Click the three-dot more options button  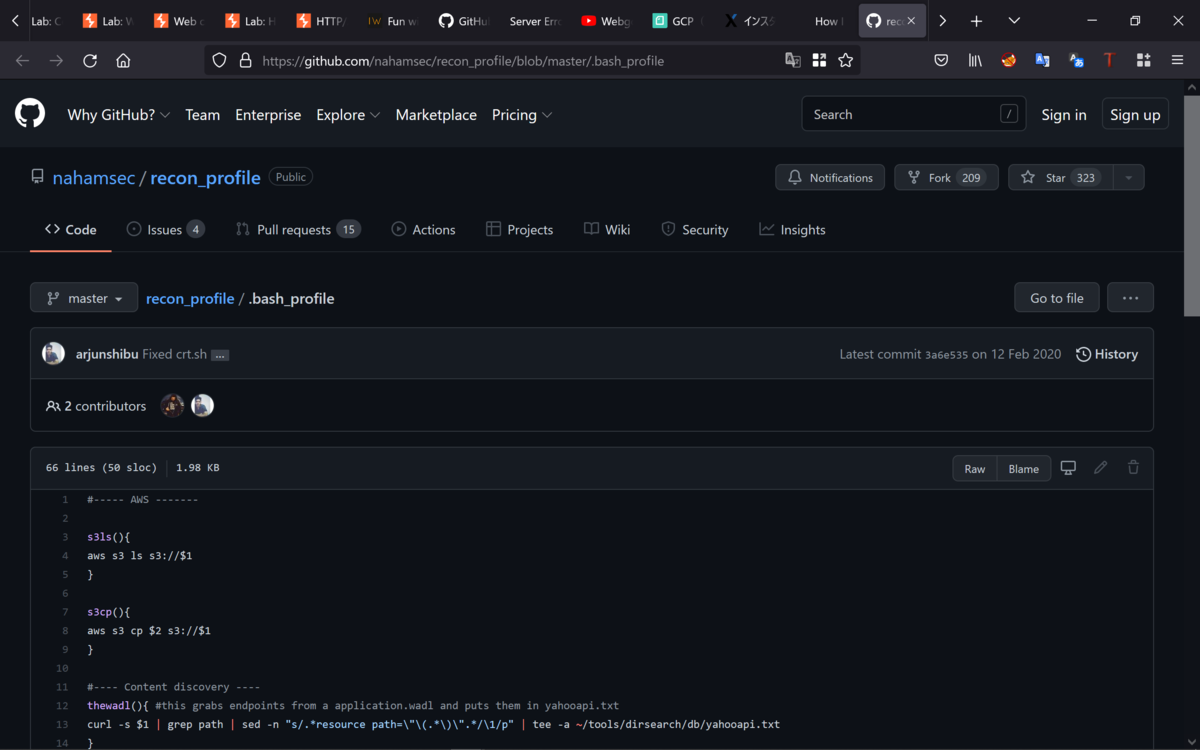1130,297
